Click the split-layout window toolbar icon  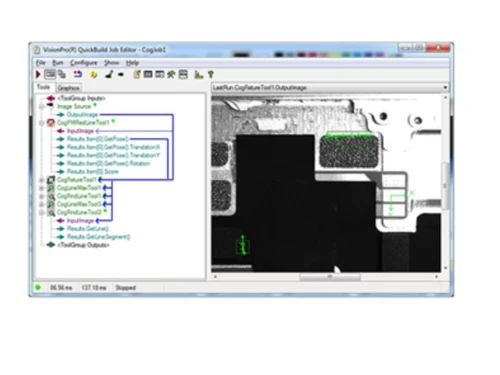coord(183,74)
